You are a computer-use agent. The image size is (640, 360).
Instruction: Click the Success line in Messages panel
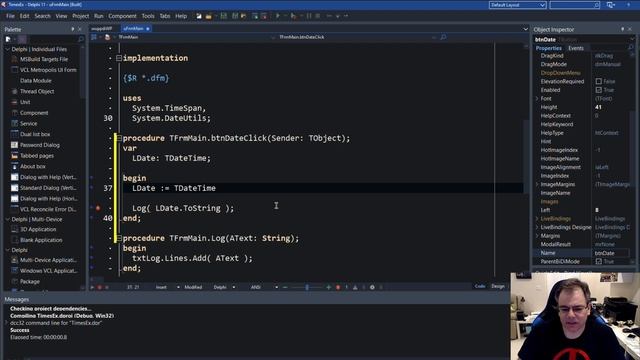(20, 330)
